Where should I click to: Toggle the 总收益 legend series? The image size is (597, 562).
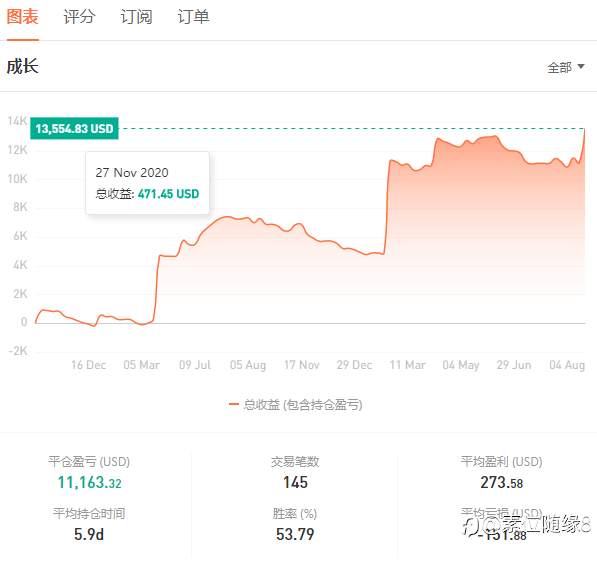(295, 404)
